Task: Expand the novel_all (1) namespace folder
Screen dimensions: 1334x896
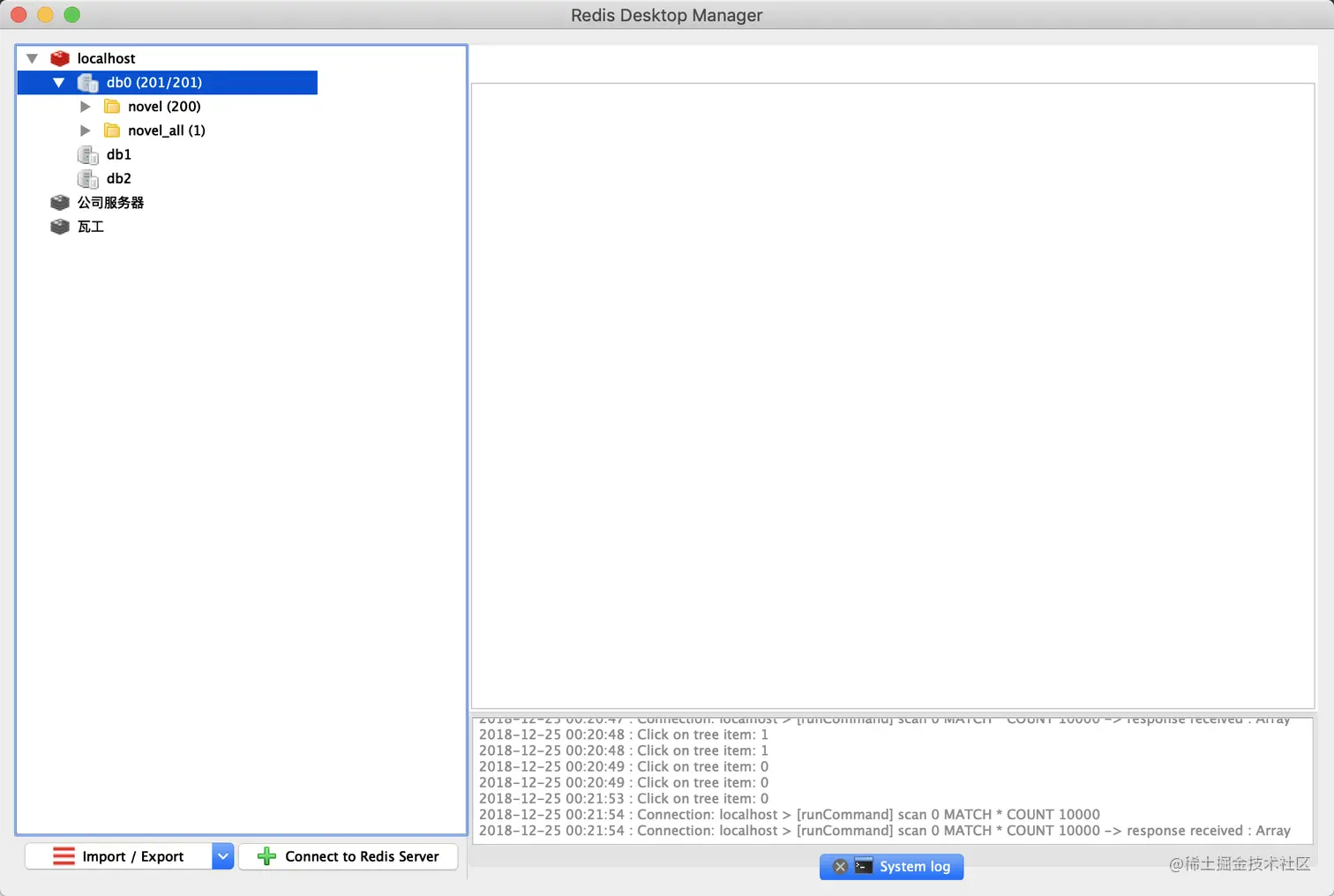Action: pos(86,131)
